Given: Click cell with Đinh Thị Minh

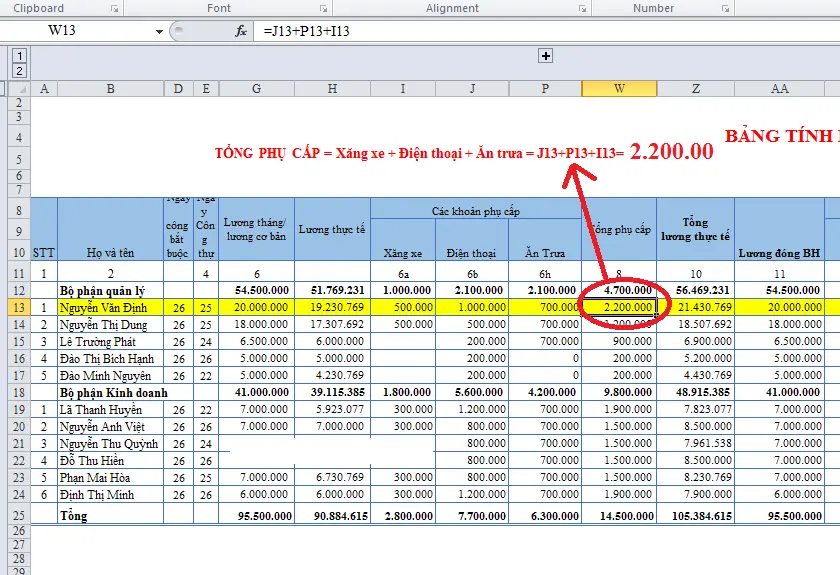Looking at the screenshot, I should click(x=110, y=495).
